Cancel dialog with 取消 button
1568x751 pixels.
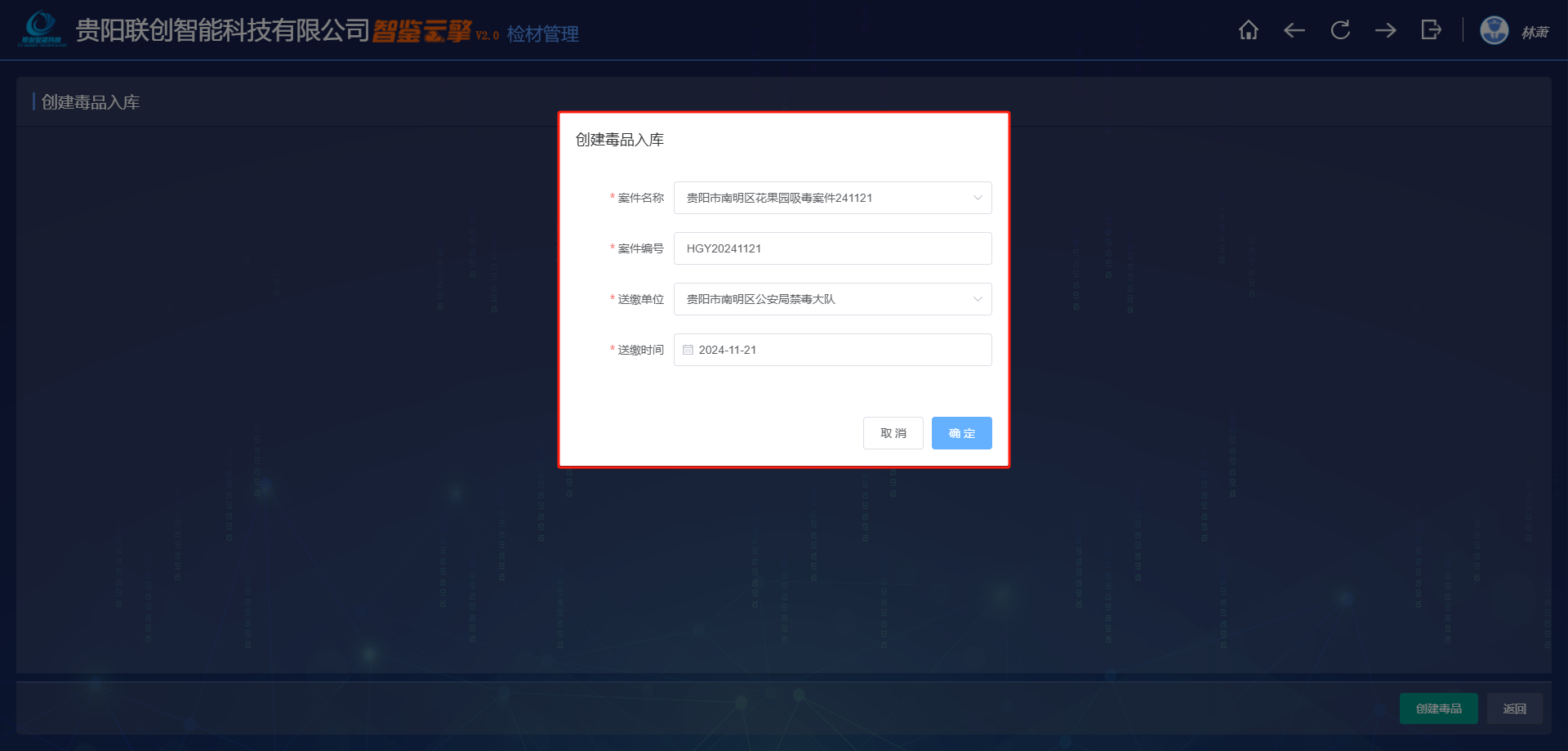click(893, 433)
